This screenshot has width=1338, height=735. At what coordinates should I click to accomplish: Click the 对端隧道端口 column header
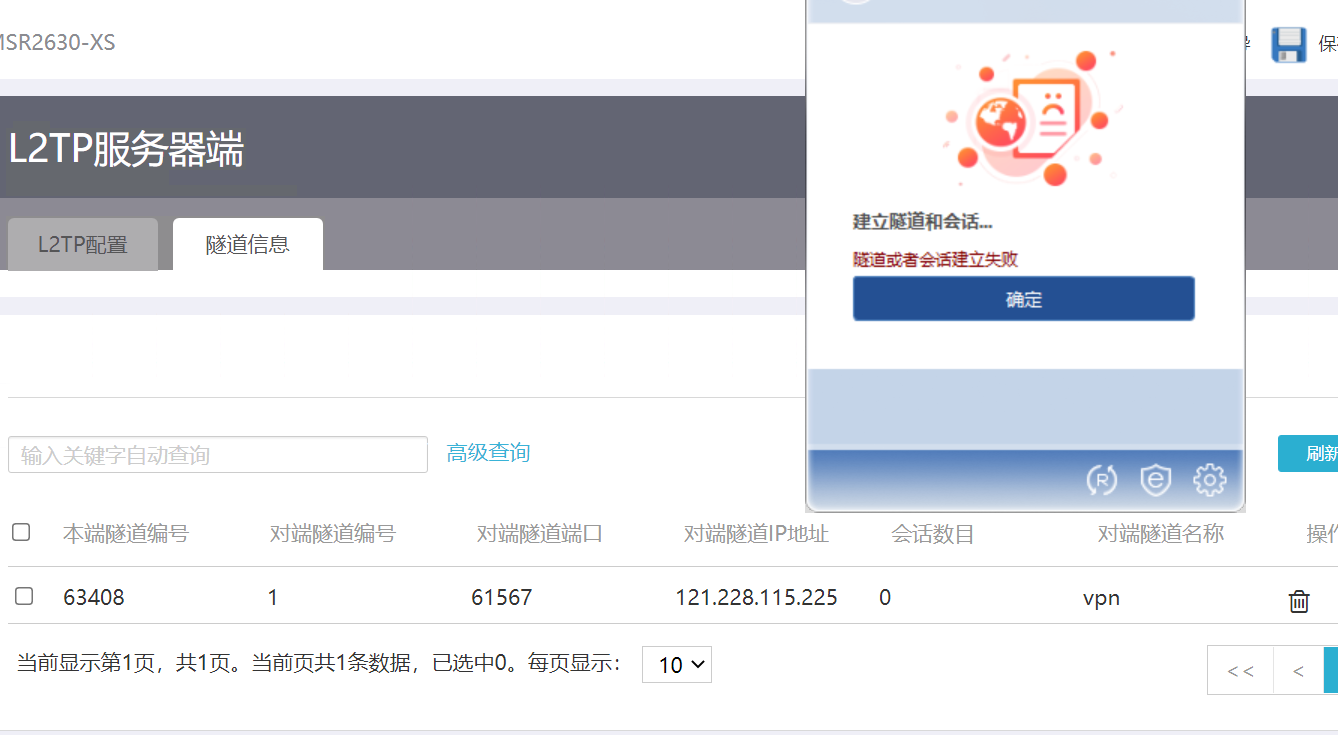click(540, 534)
